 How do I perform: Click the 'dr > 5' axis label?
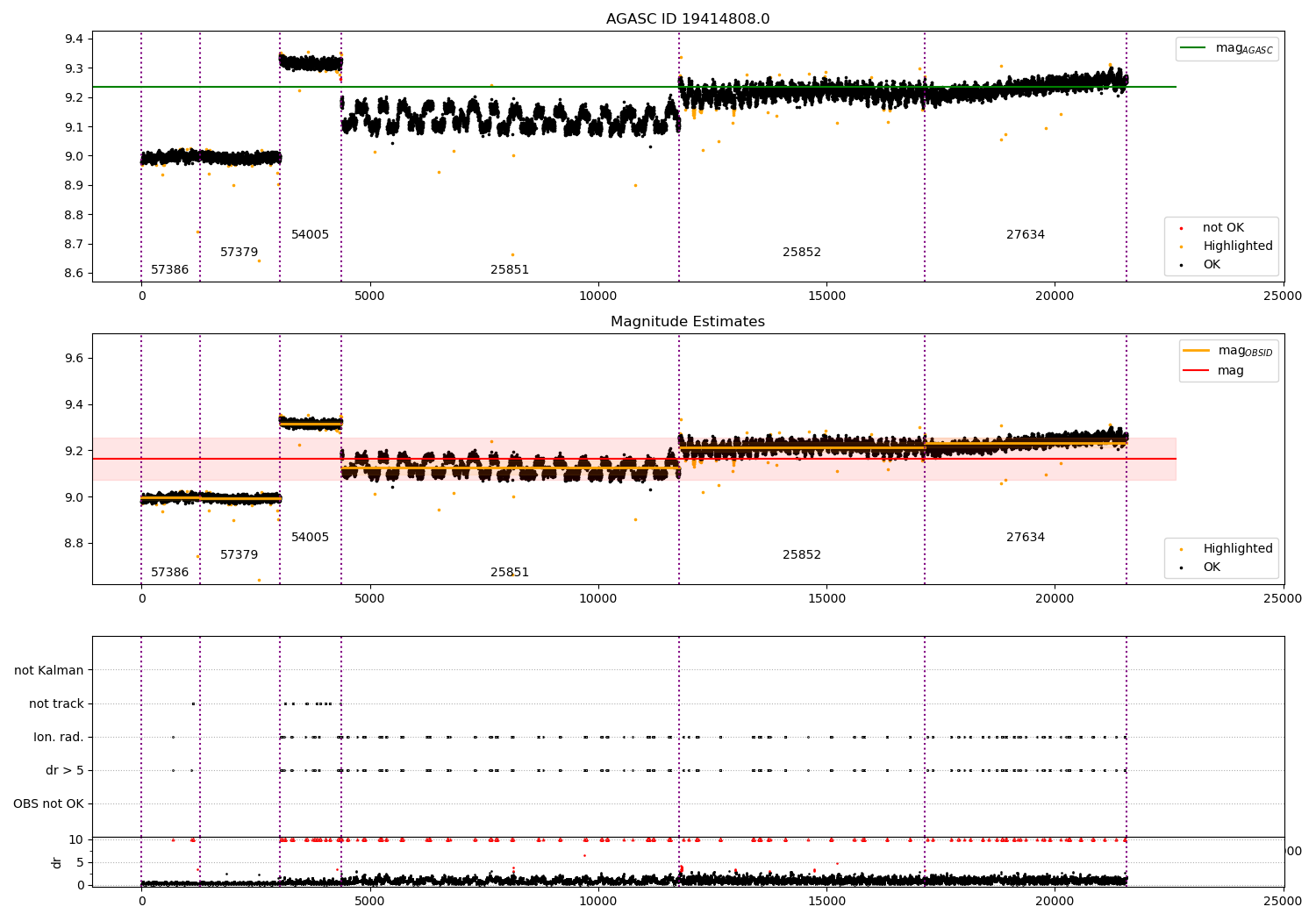65,771
